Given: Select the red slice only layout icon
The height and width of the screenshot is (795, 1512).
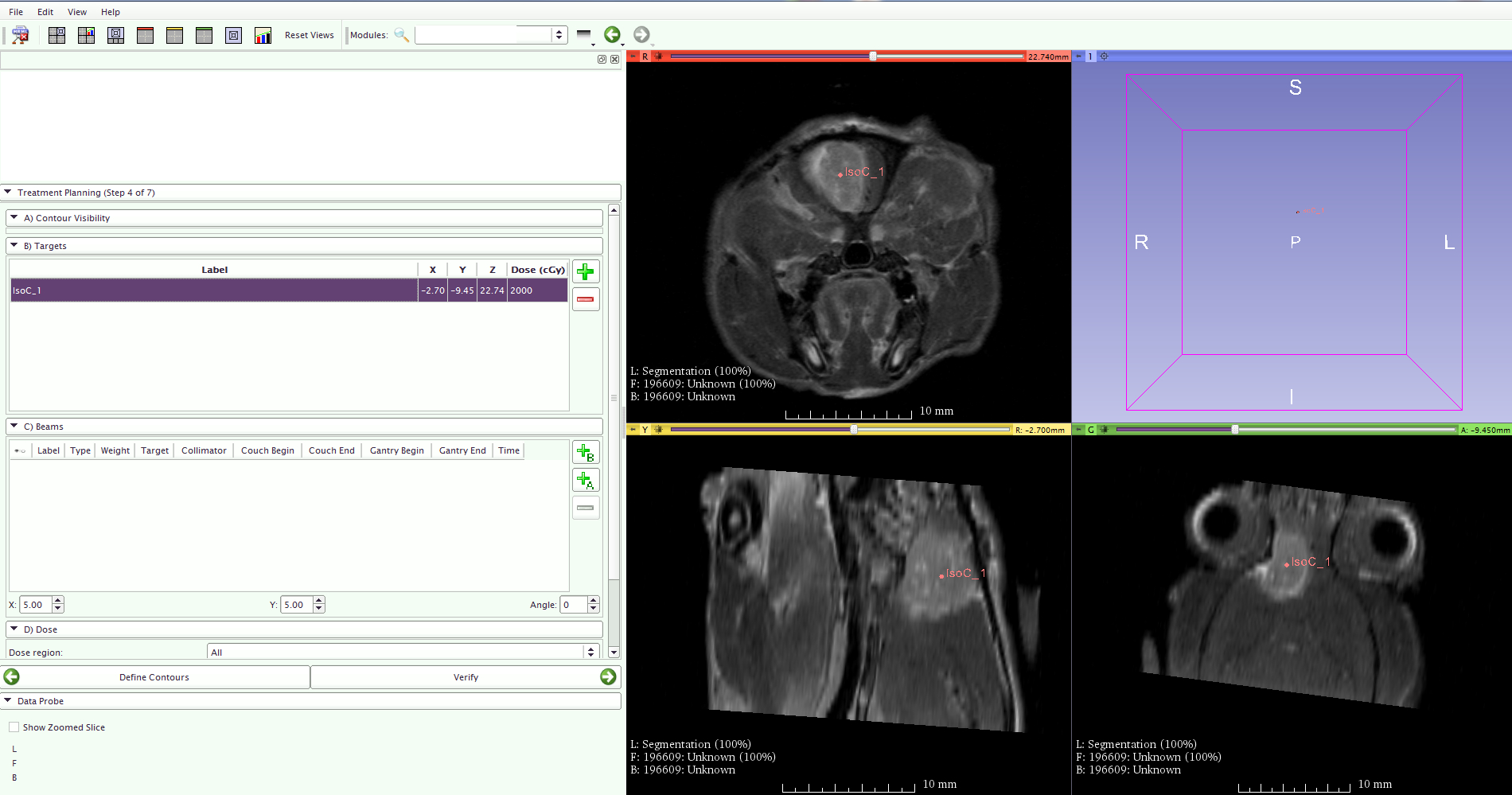Looking at the screenshot, I should [x=145, y=35].
